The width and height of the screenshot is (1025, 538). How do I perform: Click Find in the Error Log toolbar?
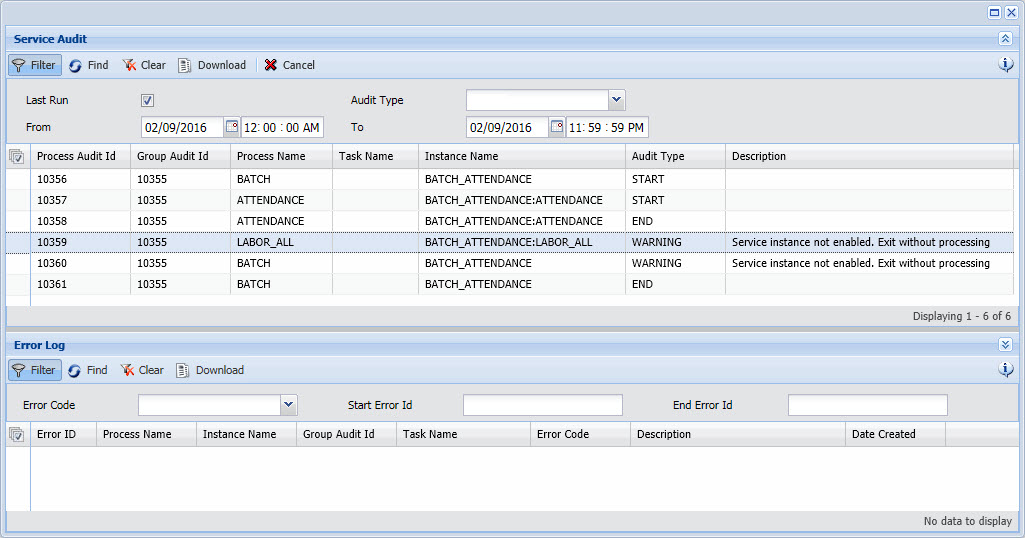pyautogui.click(x=87, y=370)
